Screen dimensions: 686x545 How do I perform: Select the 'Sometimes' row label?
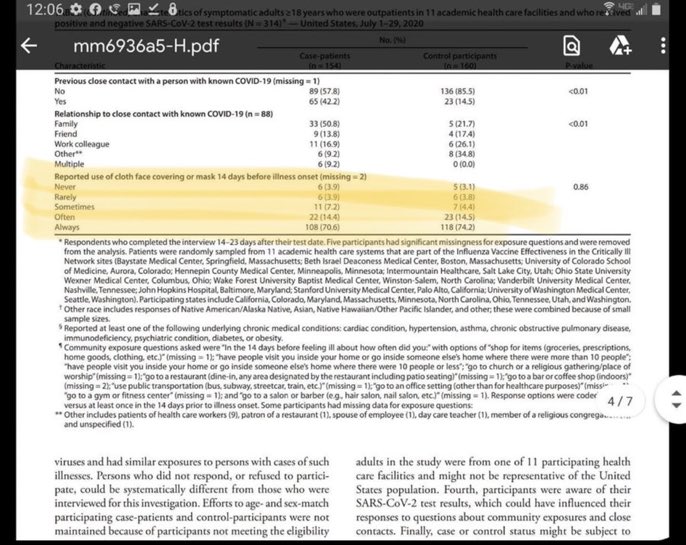pos(74,206)
